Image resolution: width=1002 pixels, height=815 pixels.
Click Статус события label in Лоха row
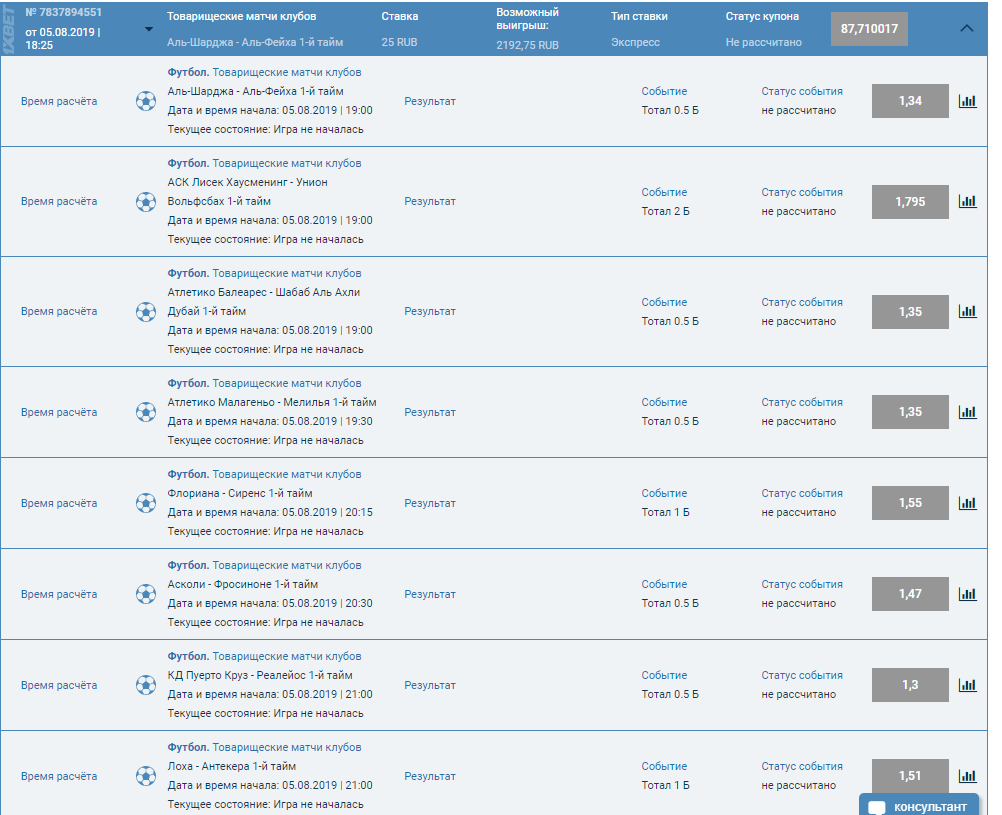(x=802, y=766)
